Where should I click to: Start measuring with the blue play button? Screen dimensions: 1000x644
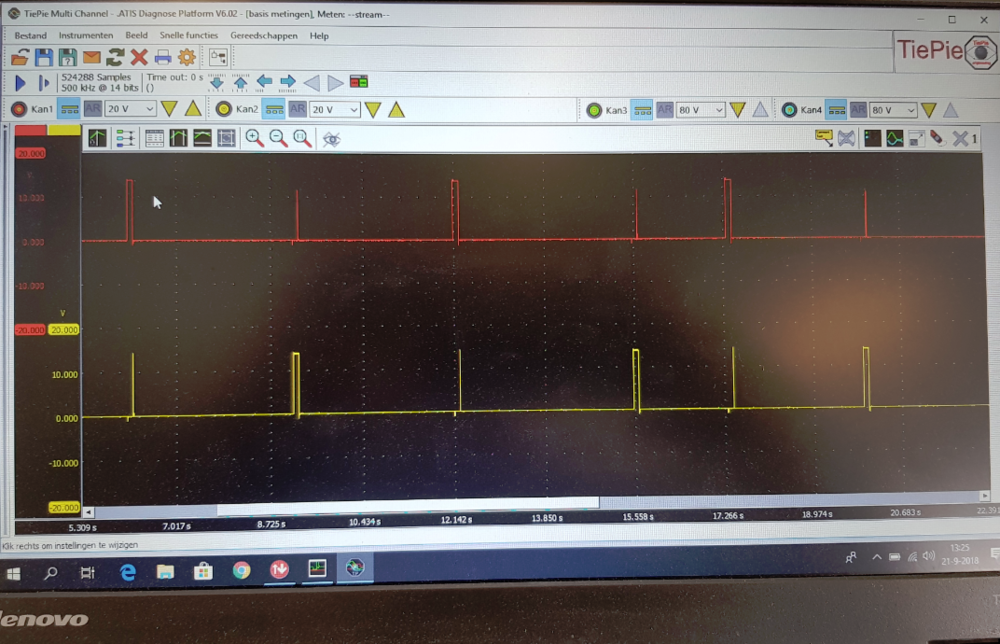click(x=20, y=83)
